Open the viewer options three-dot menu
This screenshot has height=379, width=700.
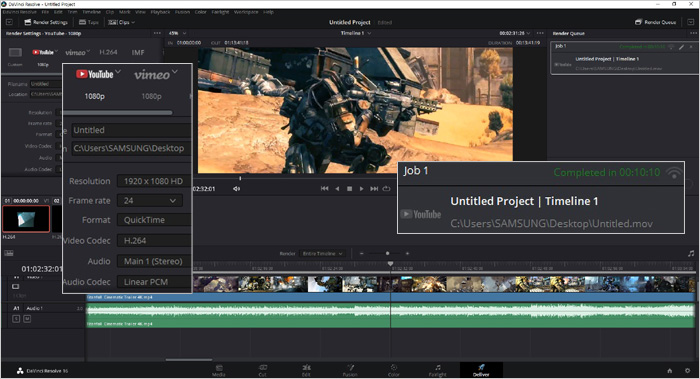[x=540, y=33]
